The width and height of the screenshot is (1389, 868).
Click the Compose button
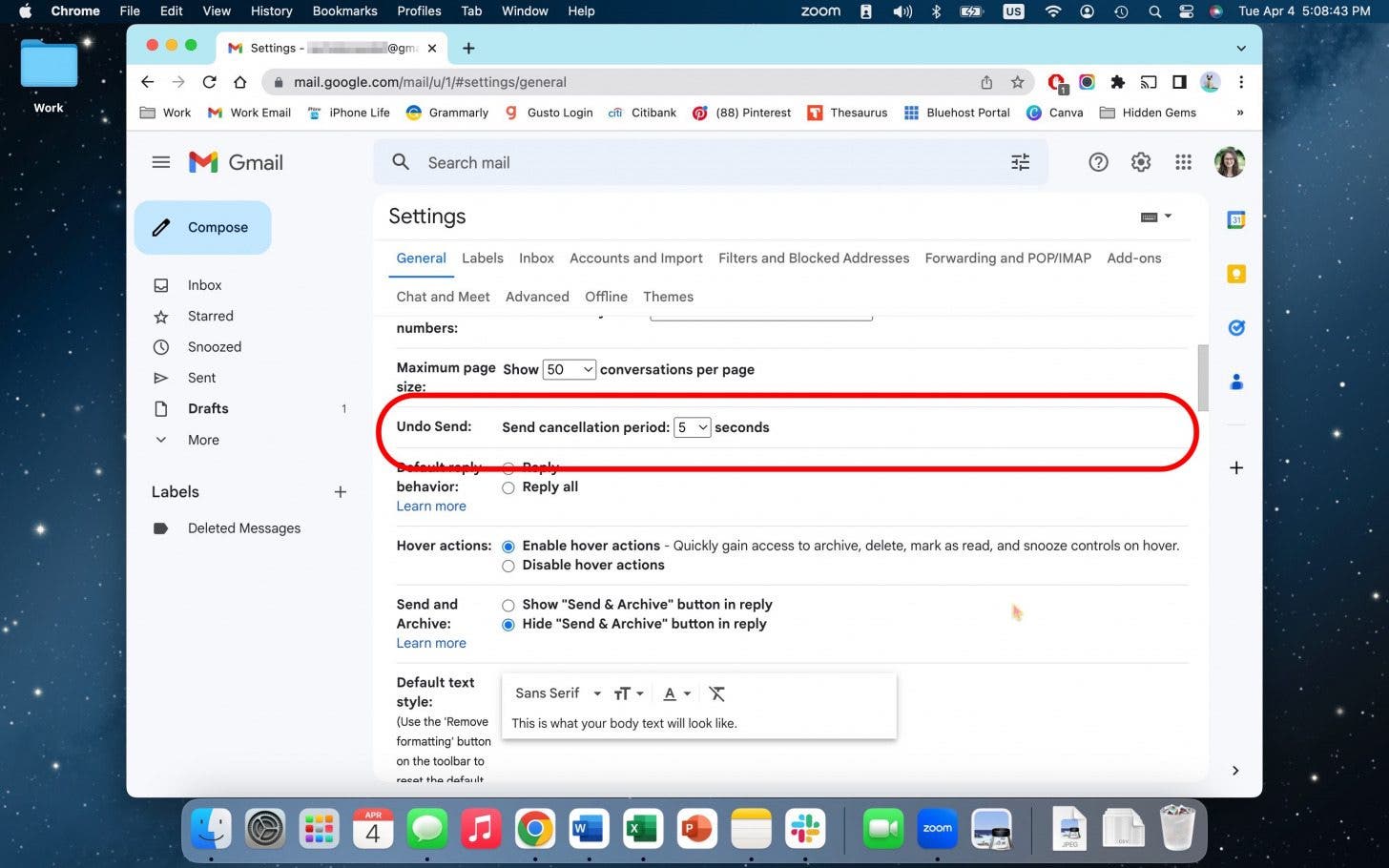[x=203, y=227]
